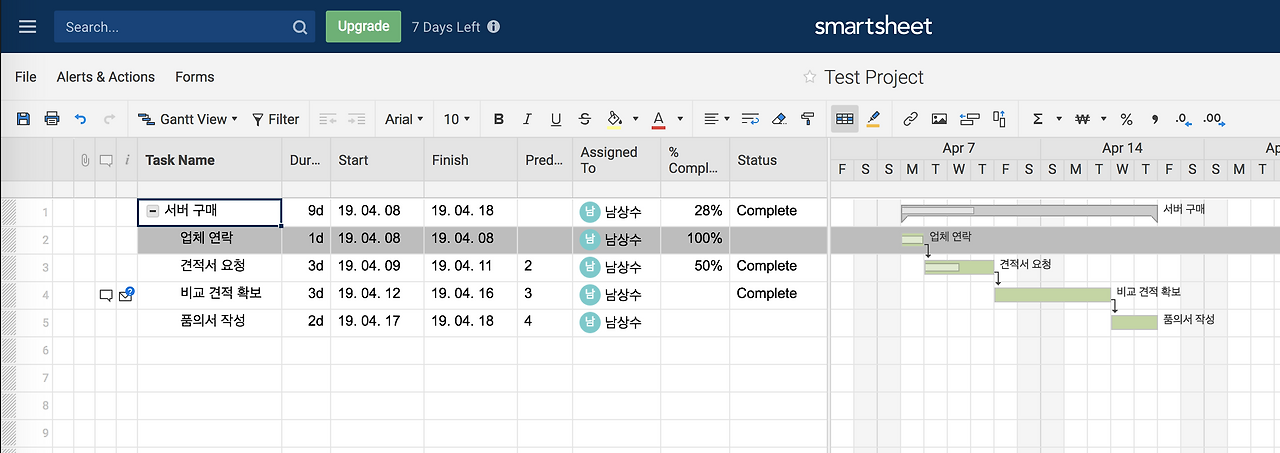The image size is (1280, 453).
Task: Click the red-underlined text color swatch
Action: (x=658, y=119)
